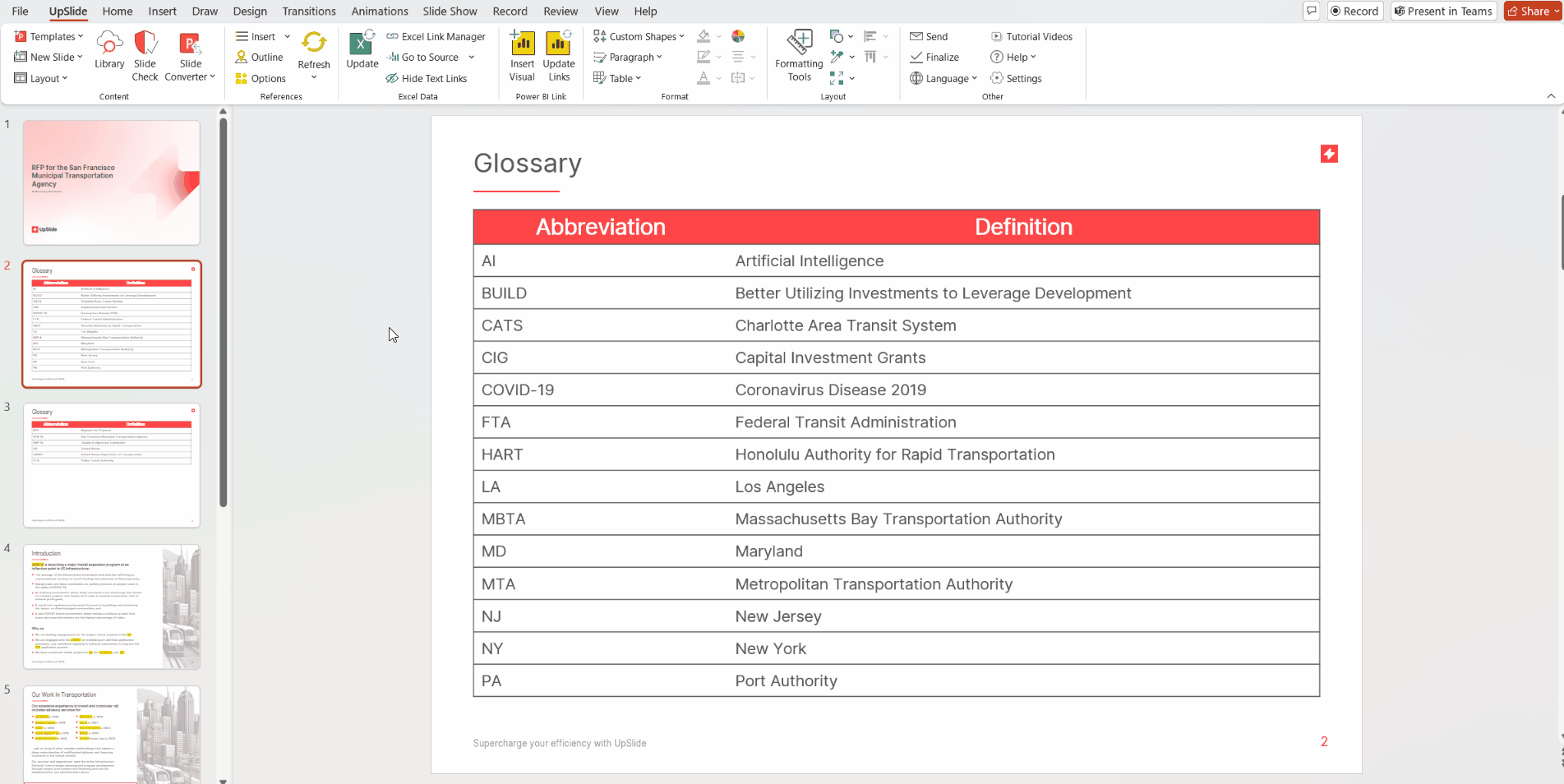Viewport: 1564px width, 784px height.
Task: Open Formatting Tools
Action: point(799,56)
